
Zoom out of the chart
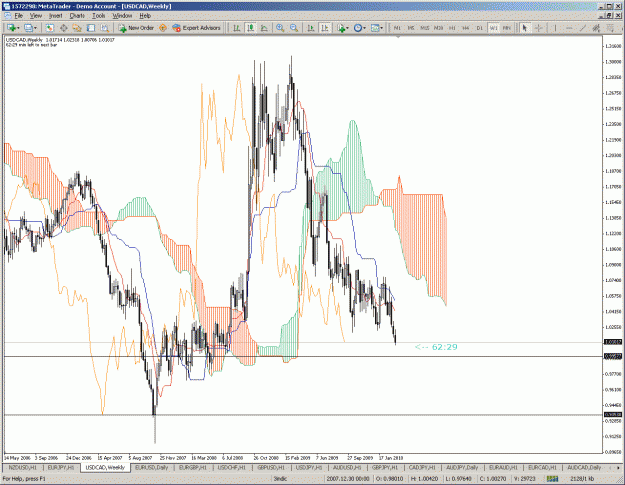(294, 28)
